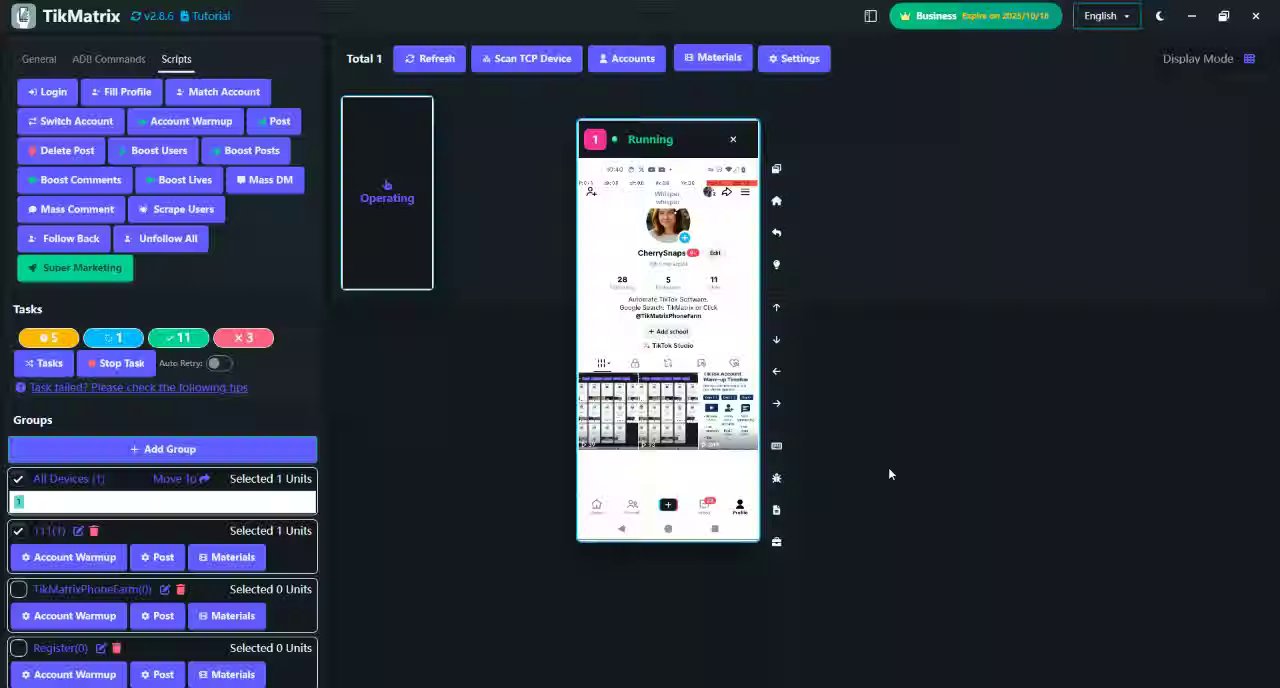Click the device recent apps icon
The width and height of the screenshot is (1280, 688).
tap(776, 169)
